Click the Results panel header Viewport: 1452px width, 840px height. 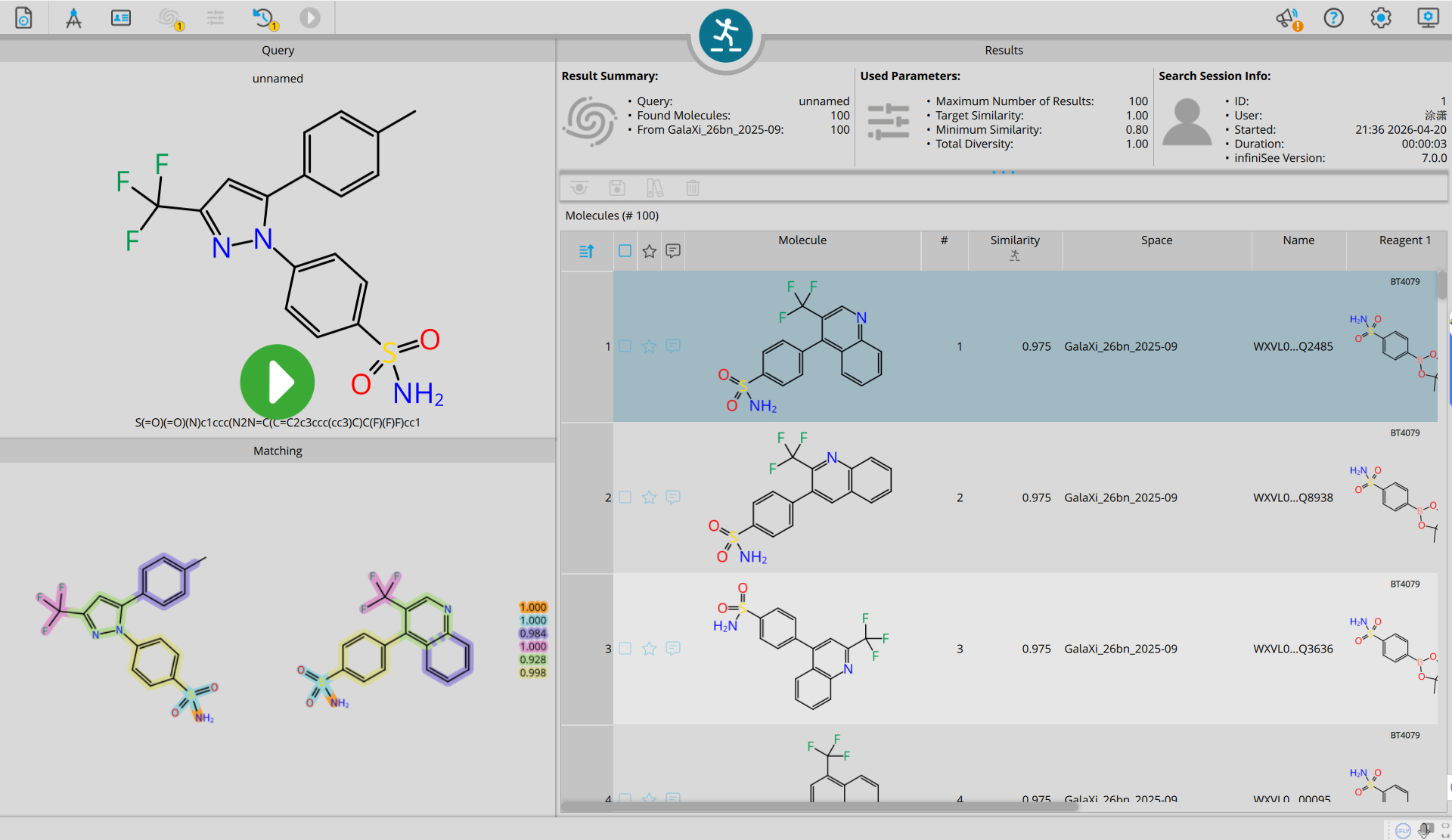(1004, 50)
